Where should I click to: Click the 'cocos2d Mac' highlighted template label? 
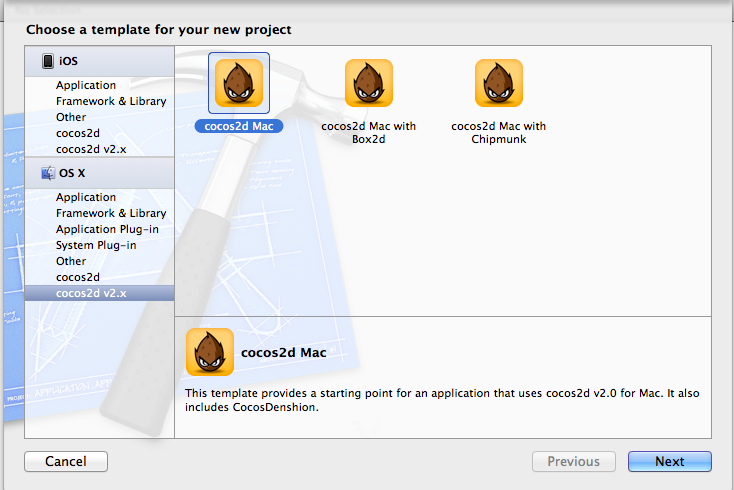(239, 126)
